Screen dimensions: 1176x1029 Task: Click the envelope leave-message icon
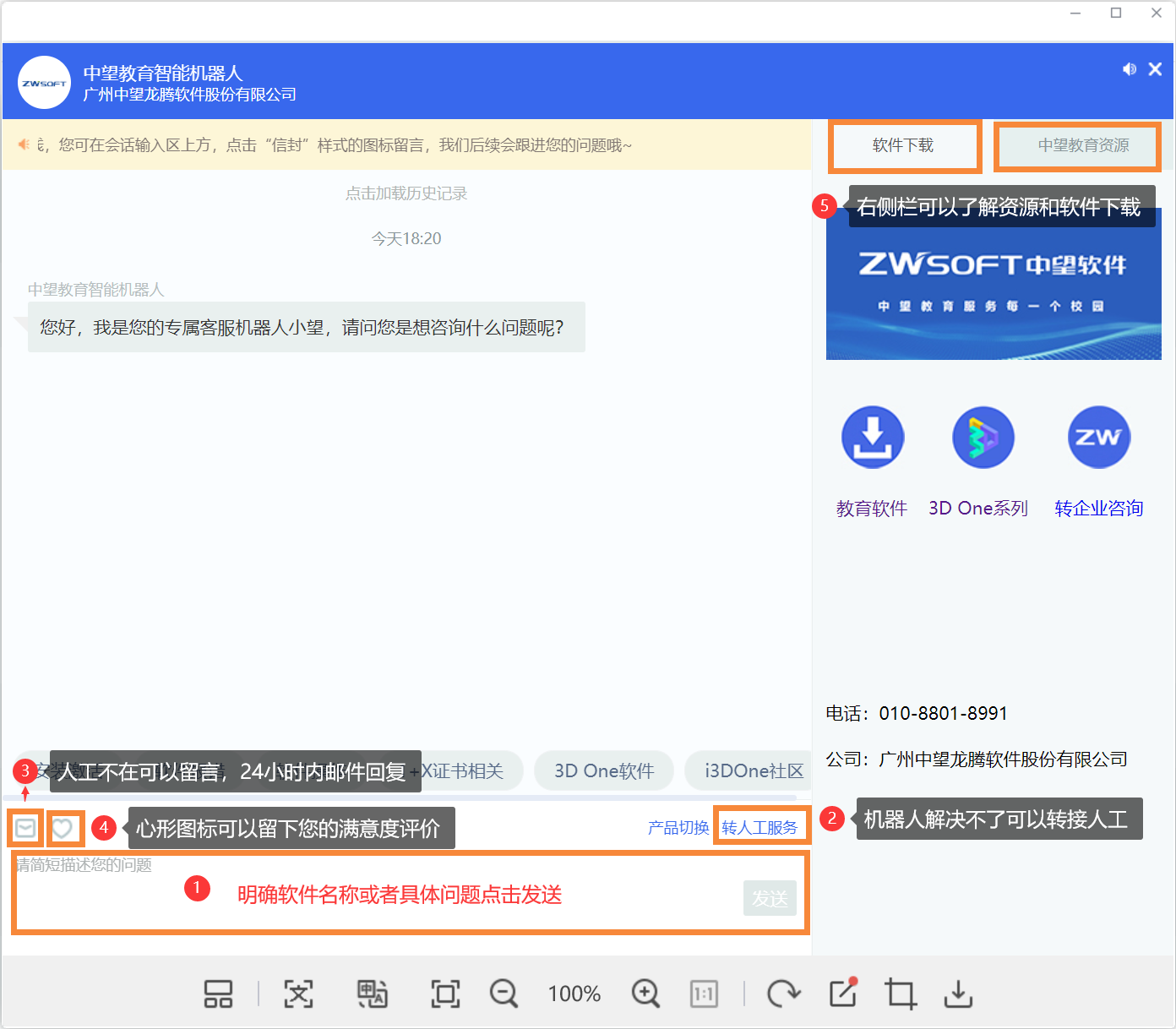coord(25,828)
